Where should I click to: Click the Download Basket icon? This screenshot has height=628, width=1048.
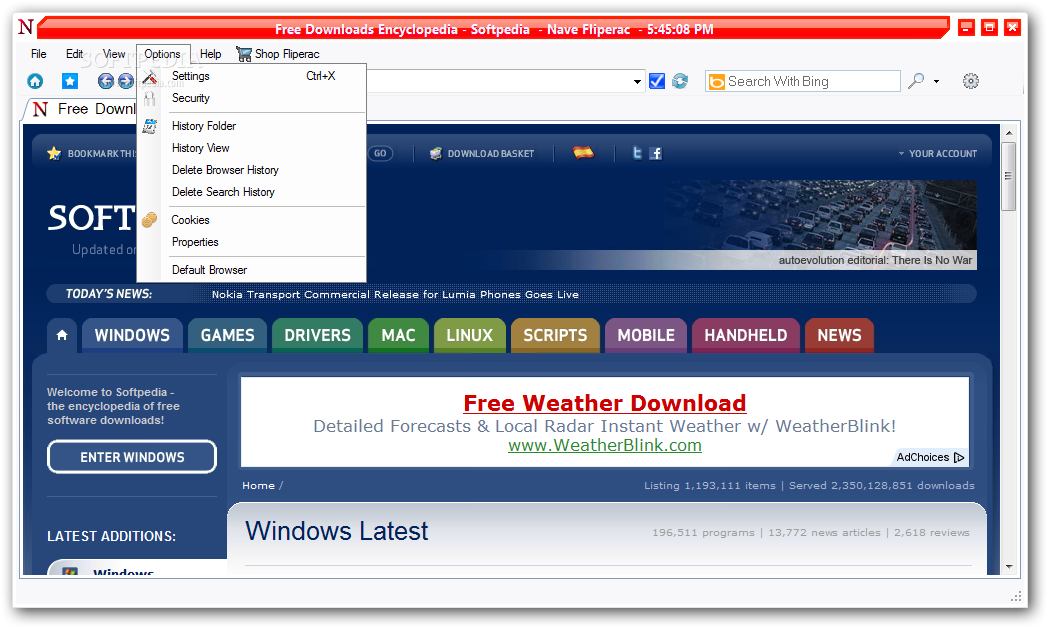436,154
